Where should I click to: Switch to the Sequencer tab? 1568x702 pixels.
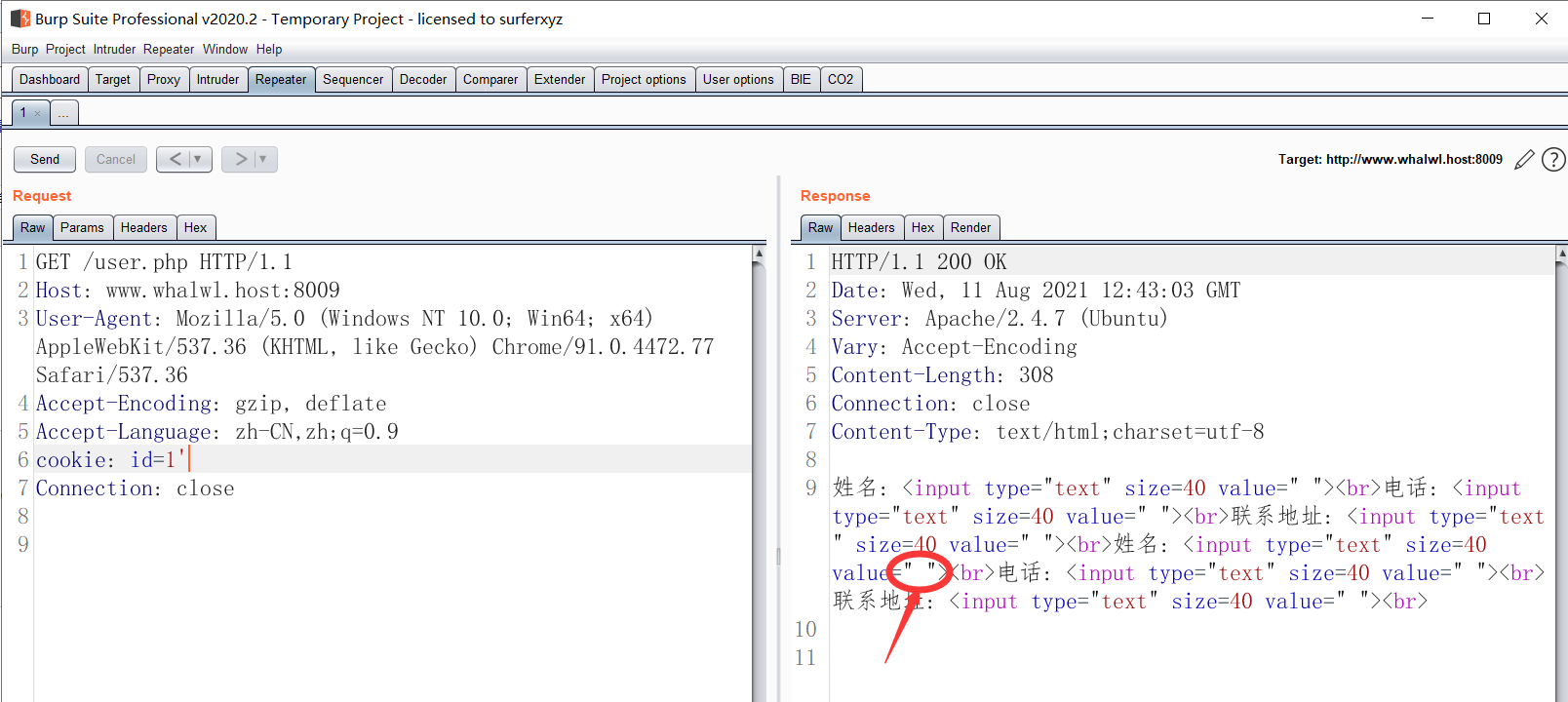point(353,80)
